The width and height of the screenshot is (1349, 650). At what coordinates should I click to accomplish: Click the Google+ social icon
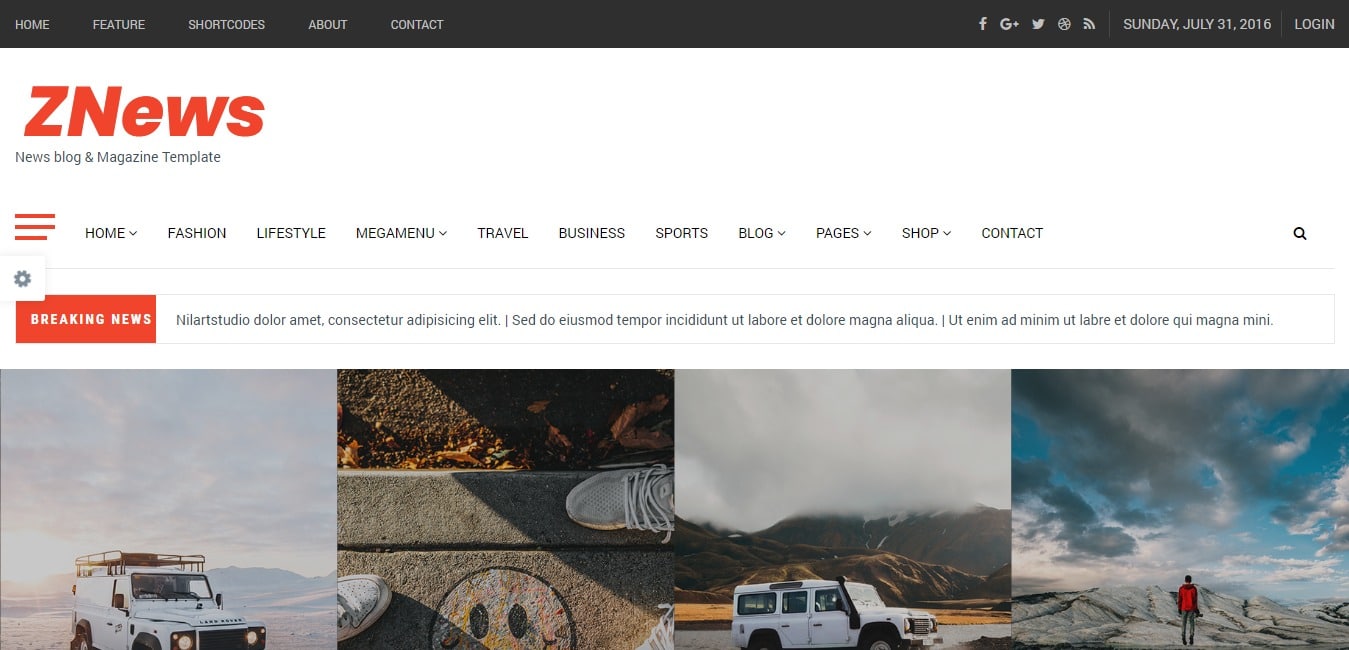[x=1009, y=23]
